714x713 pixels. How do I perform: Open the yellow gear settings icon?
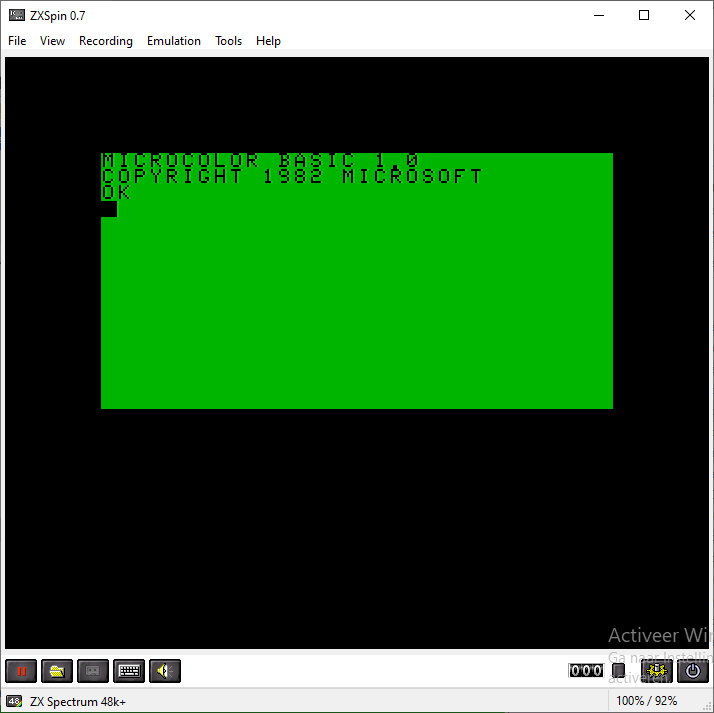click(657, 671)
